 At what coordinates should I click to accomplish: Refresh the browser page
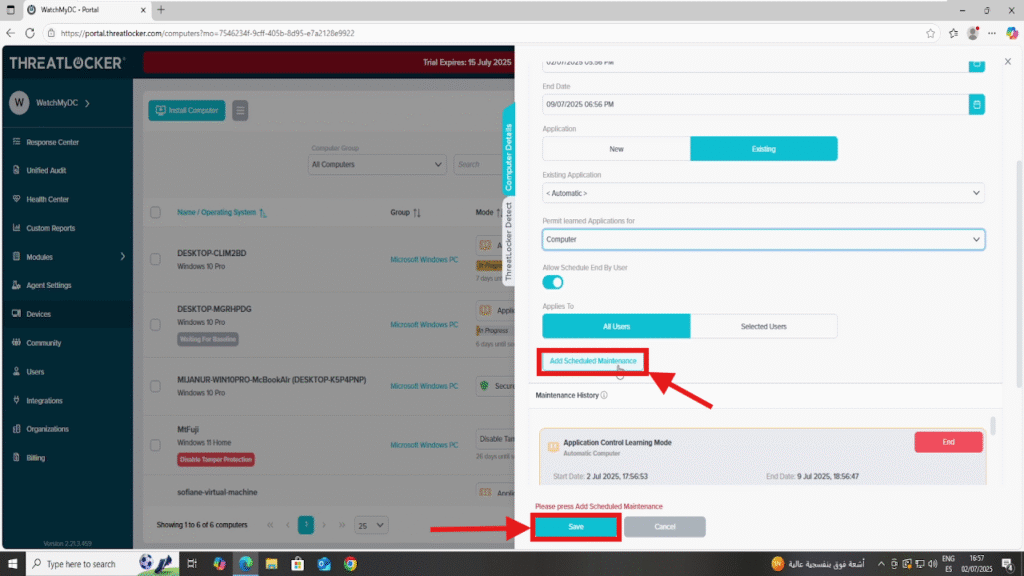coord(30,33)
